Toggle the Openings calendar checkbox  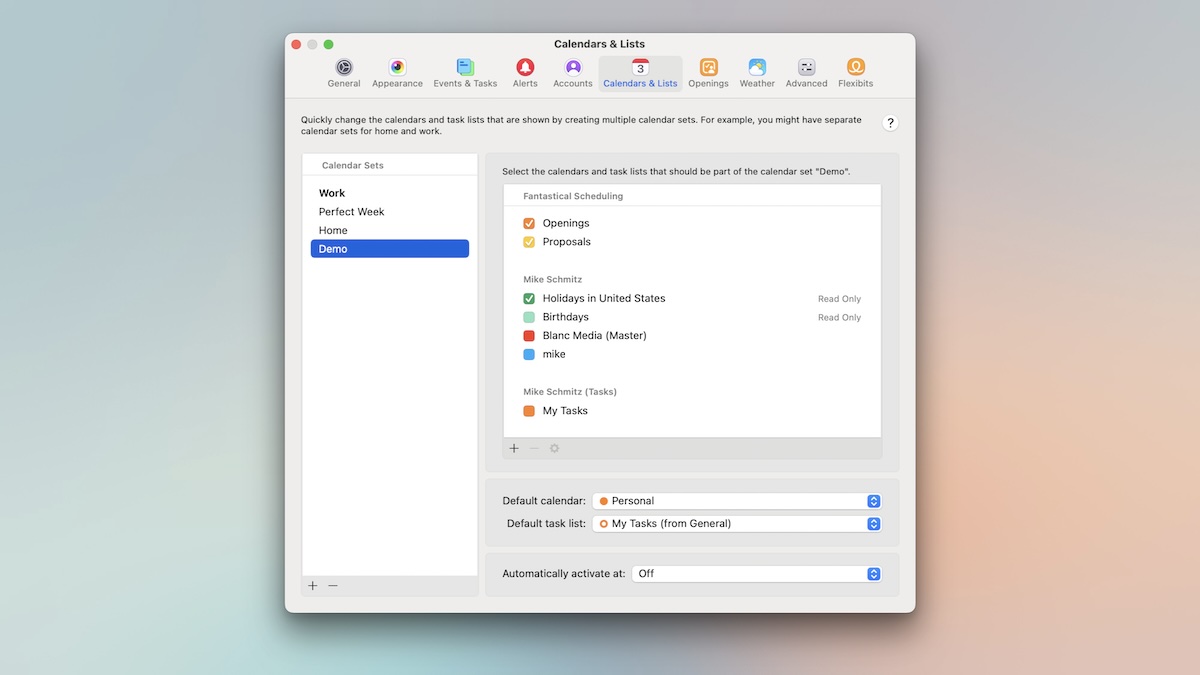(529, 223)
